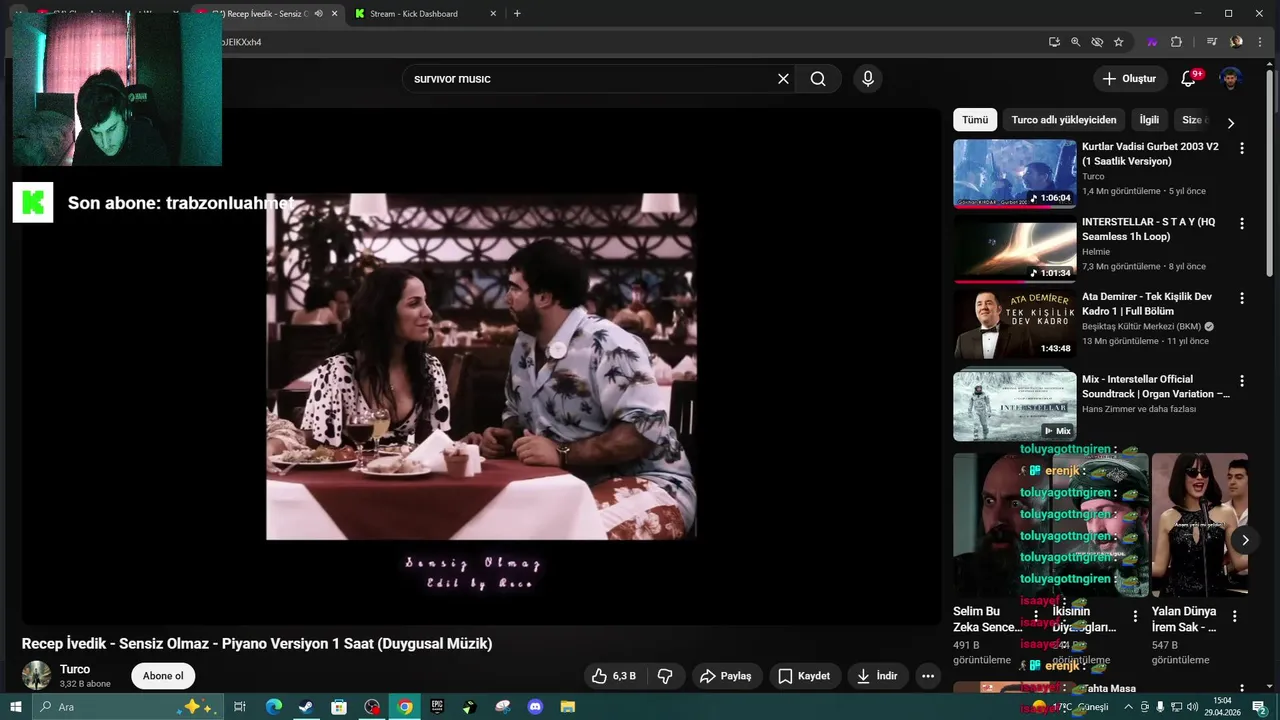
Task: Open Turco channel avatar
Action: (x=36, y=675)
